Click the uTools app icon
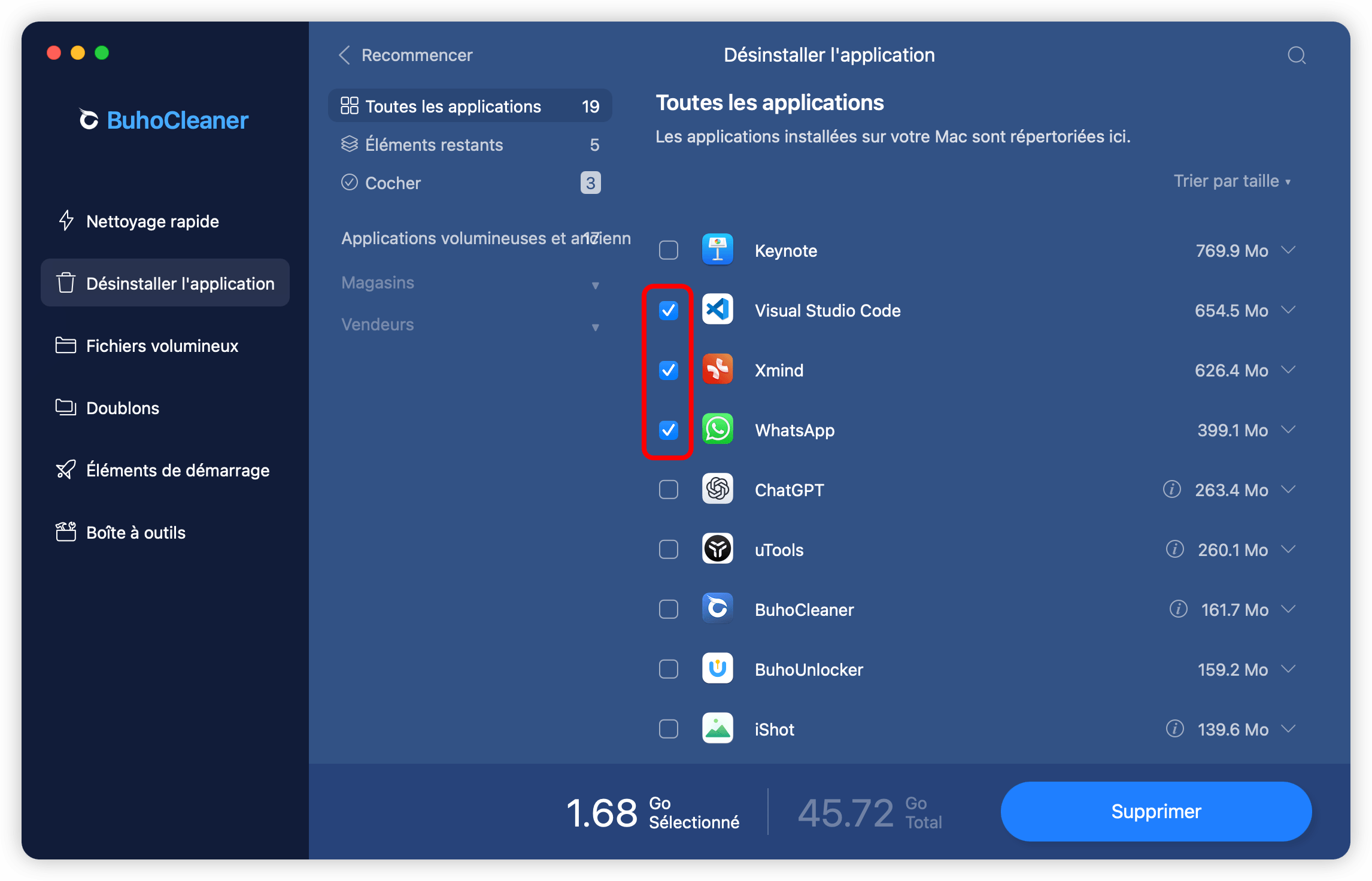Image resolution: width=1372 pixels, height=881 pixels. 717,549
